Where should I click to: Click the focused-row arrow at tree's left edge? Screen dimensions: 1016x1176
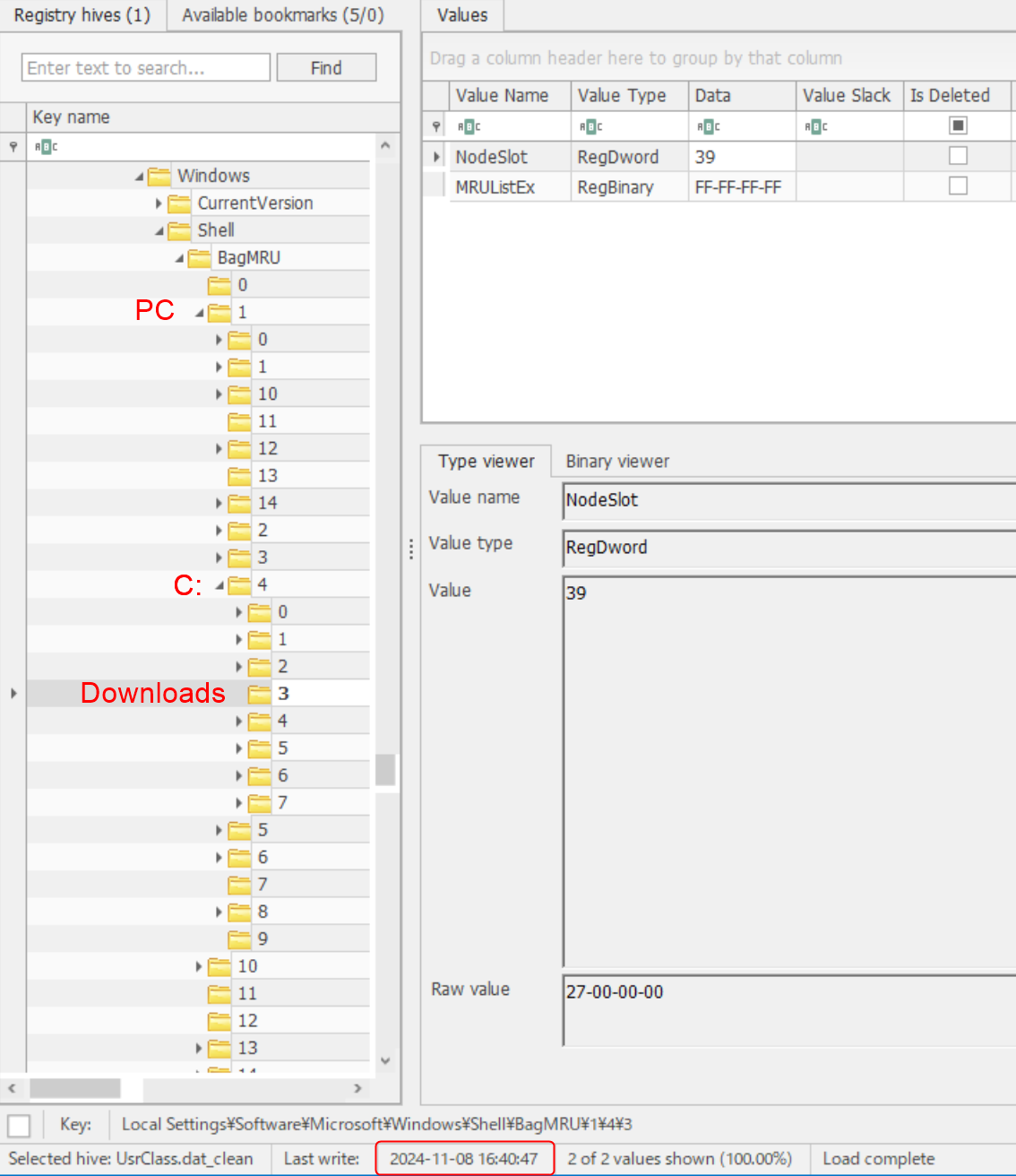[13, 693]
